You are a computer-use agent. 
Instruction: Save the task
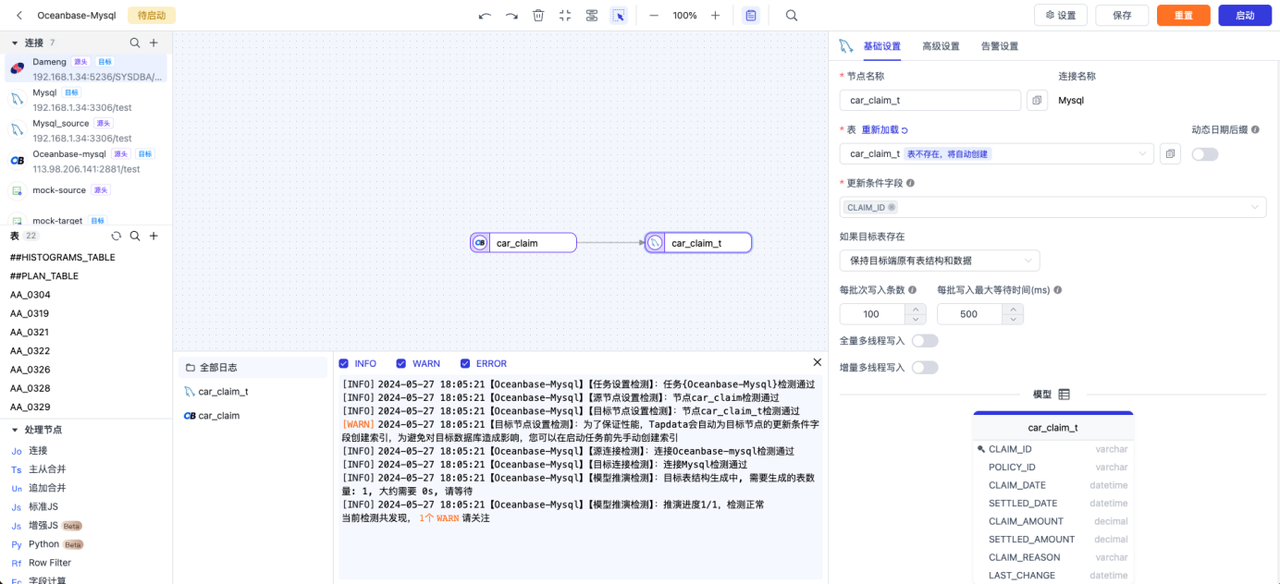click(x=1122, y=15)
